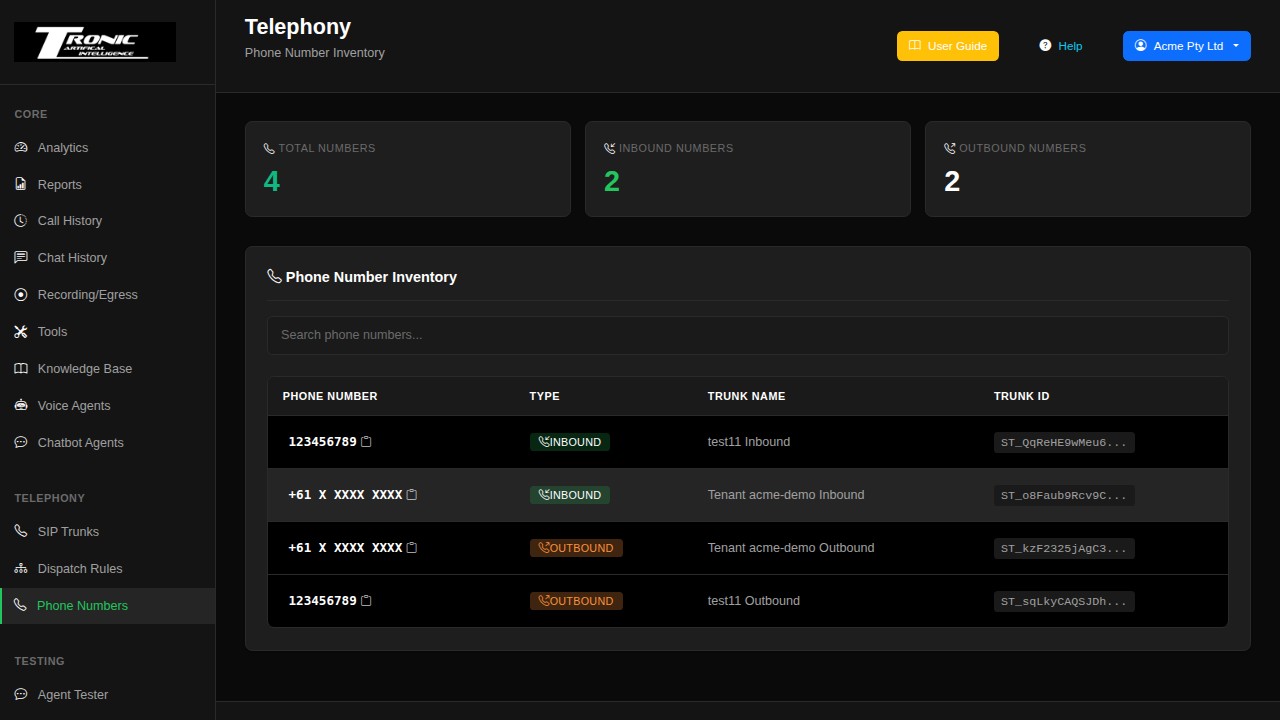Open Call History using its clock icon
Screen dimensions: 1280x720
(x=21, y=221)
